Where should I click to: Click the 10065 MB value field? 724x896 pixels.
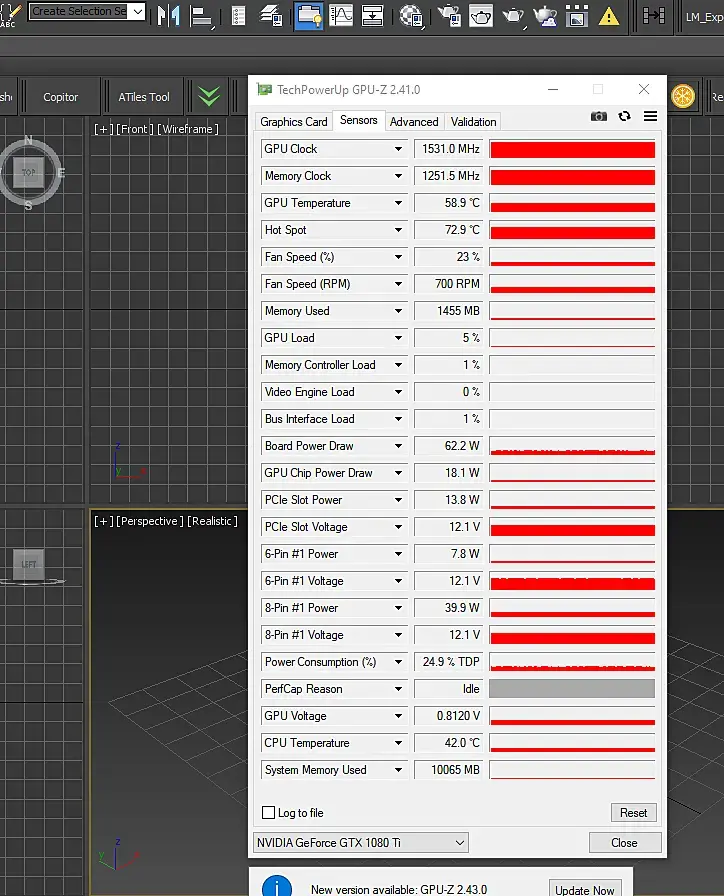449,770
